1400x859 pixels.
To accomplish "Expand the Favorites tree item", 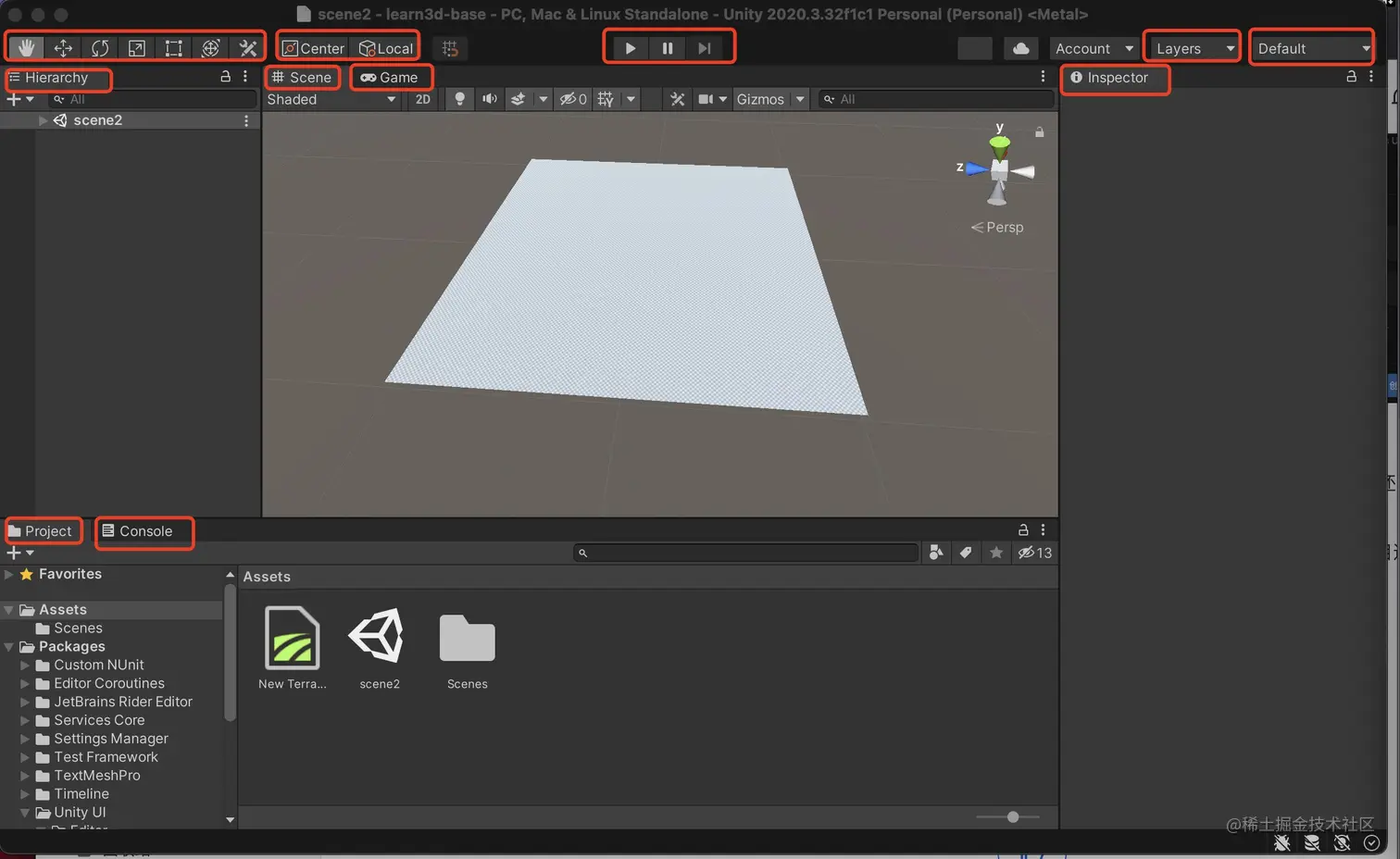I will [9, 574].
